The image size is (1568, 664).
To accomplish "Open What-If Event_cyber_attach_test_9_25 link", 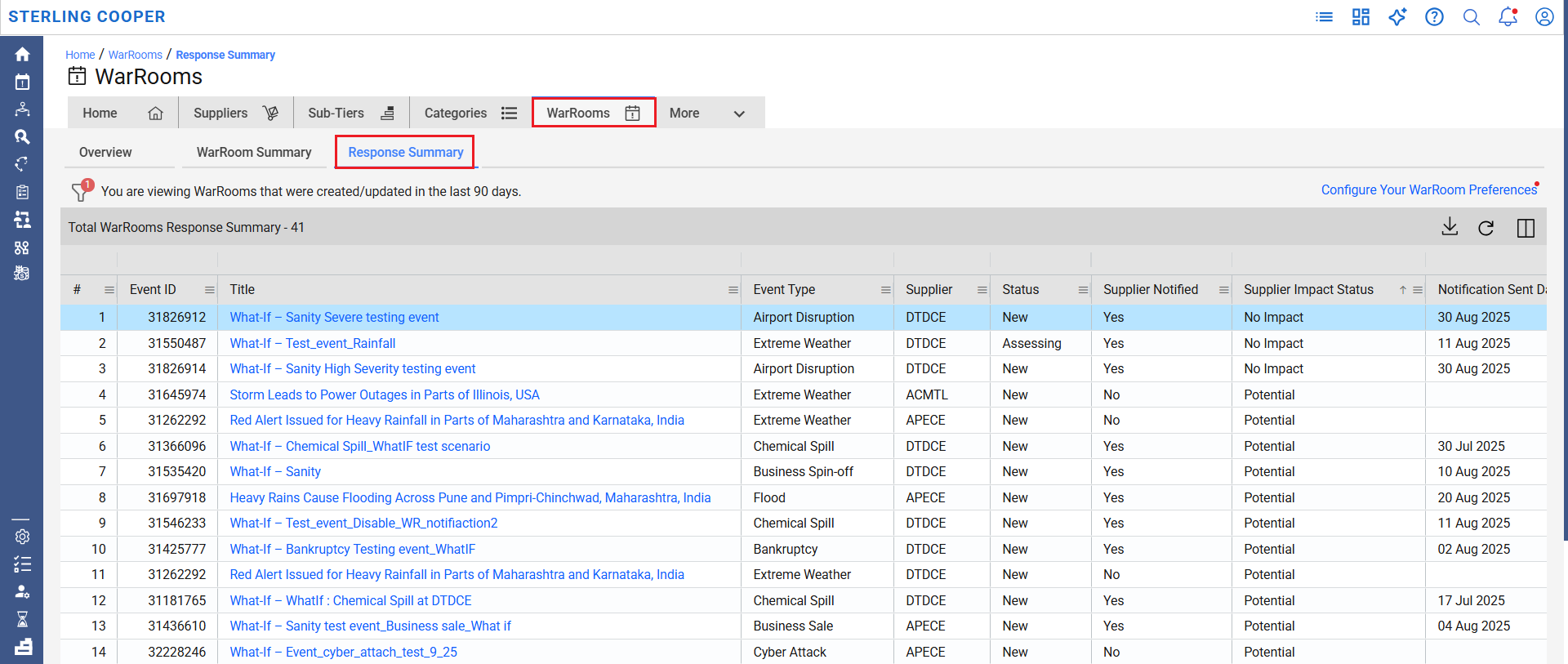I will tap(343, 652).
